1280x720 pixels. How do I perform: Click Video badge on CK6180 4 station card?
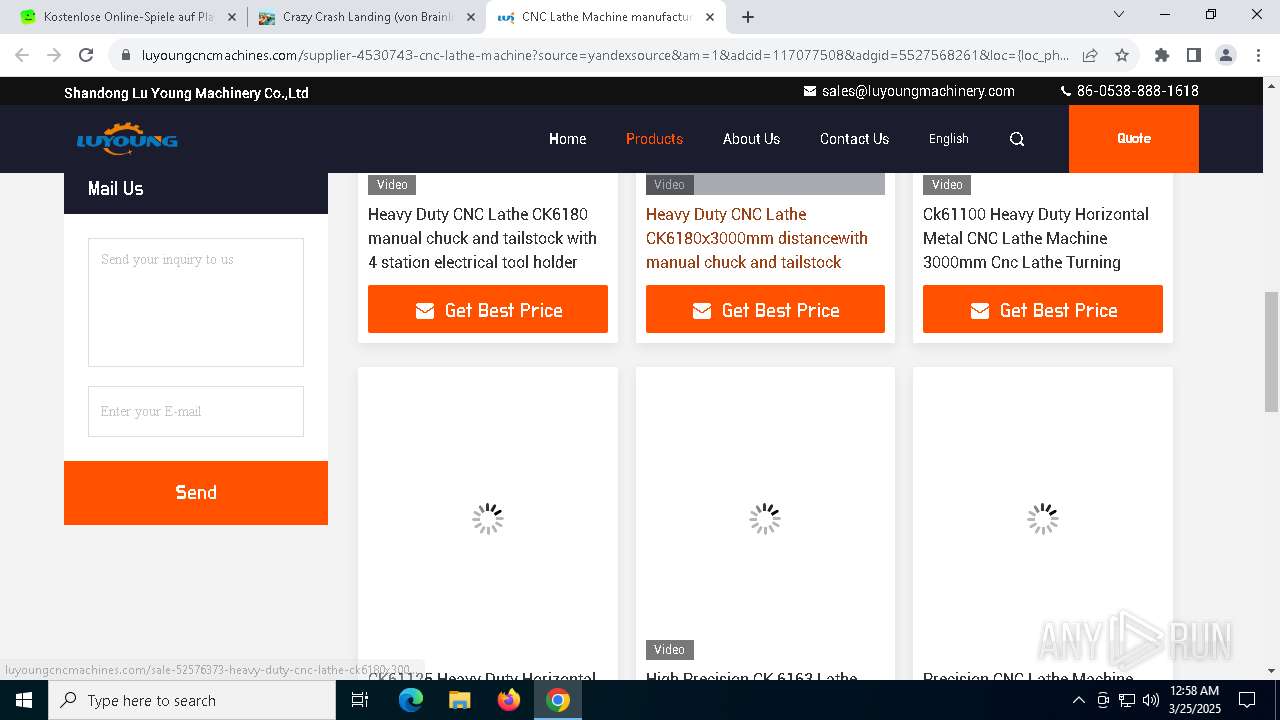392,184
